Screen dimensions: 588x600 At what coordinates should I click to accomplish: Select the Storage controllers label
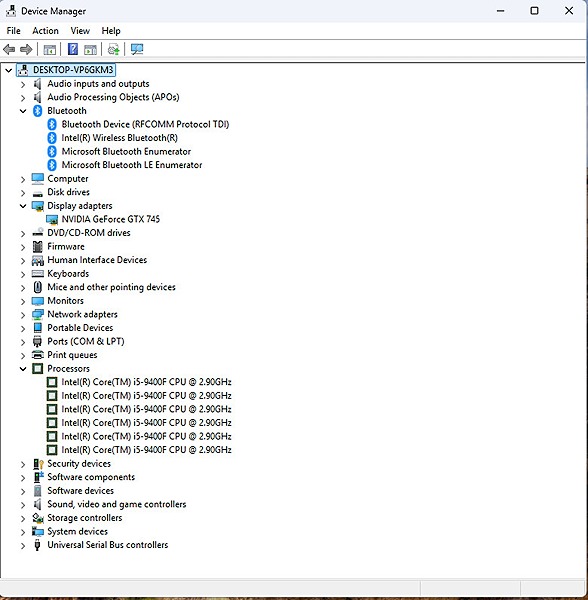click(x=85, y=518)
